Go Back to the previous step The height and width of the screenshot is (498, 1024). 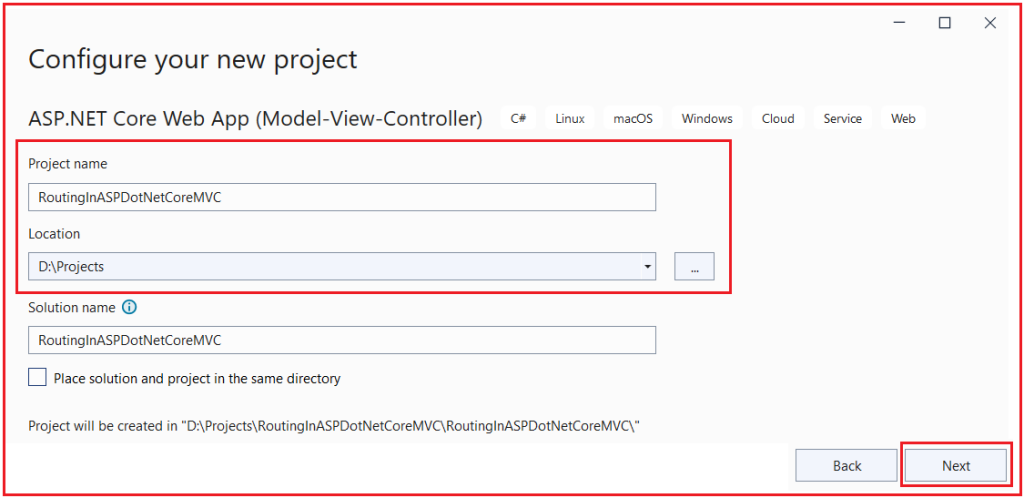point(846,466)
